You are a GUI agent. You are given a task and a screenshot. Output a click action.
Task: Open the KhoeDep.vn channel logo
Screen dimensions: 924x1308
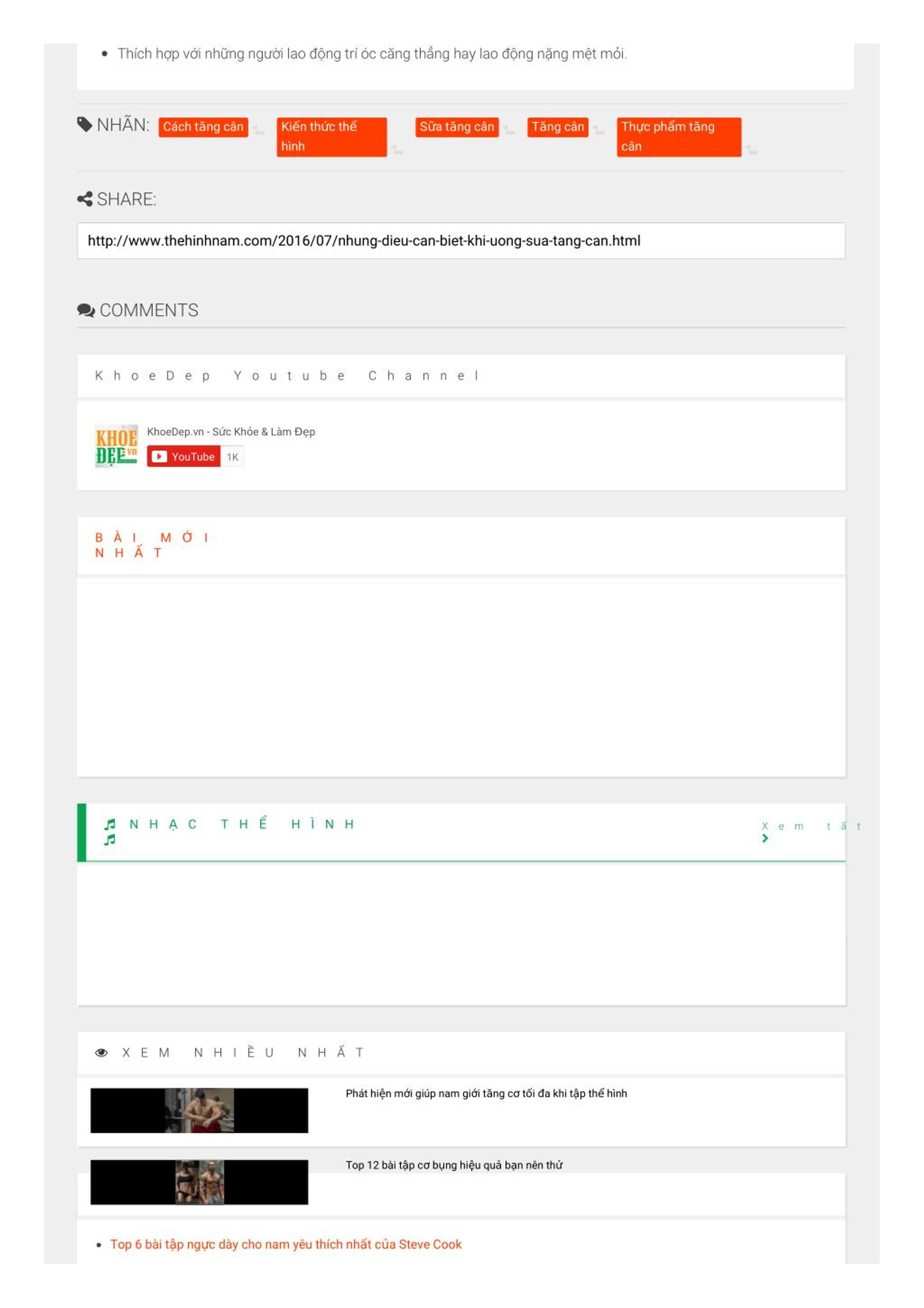click(x=116, y=446)
